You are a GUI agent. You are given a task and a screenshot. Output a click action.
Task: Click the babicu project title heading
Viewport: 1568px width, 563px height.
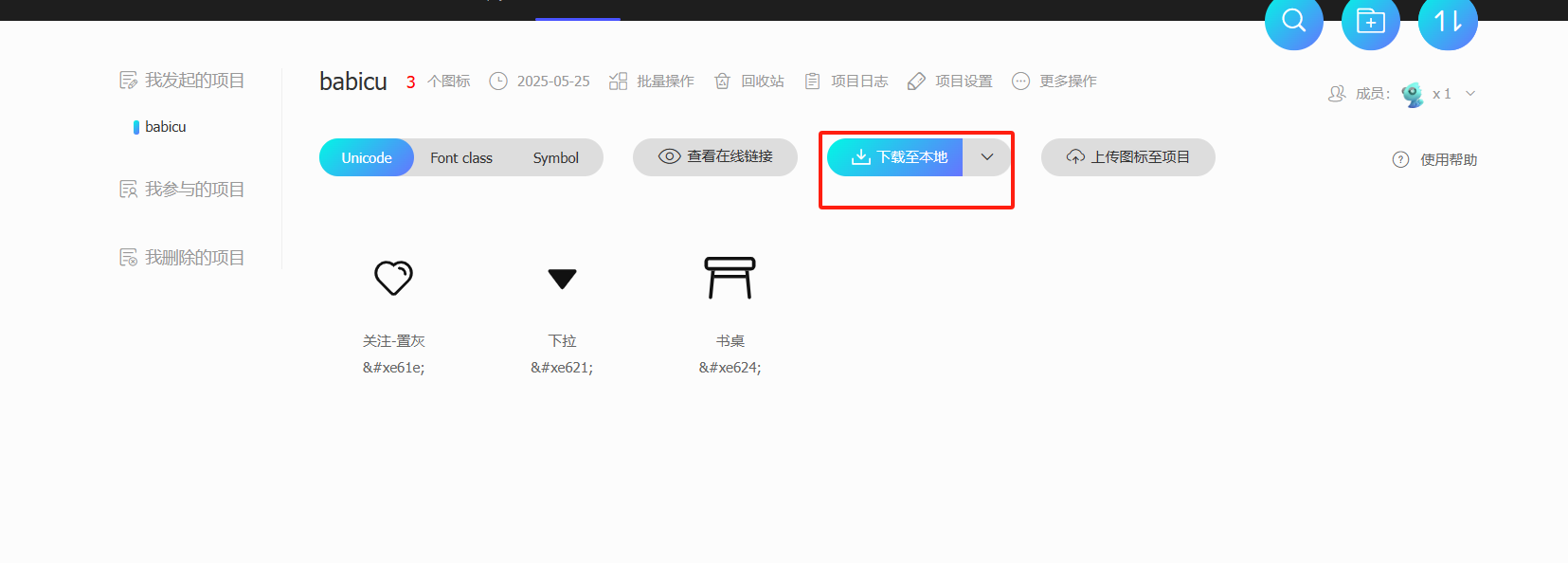coord(353,82)
